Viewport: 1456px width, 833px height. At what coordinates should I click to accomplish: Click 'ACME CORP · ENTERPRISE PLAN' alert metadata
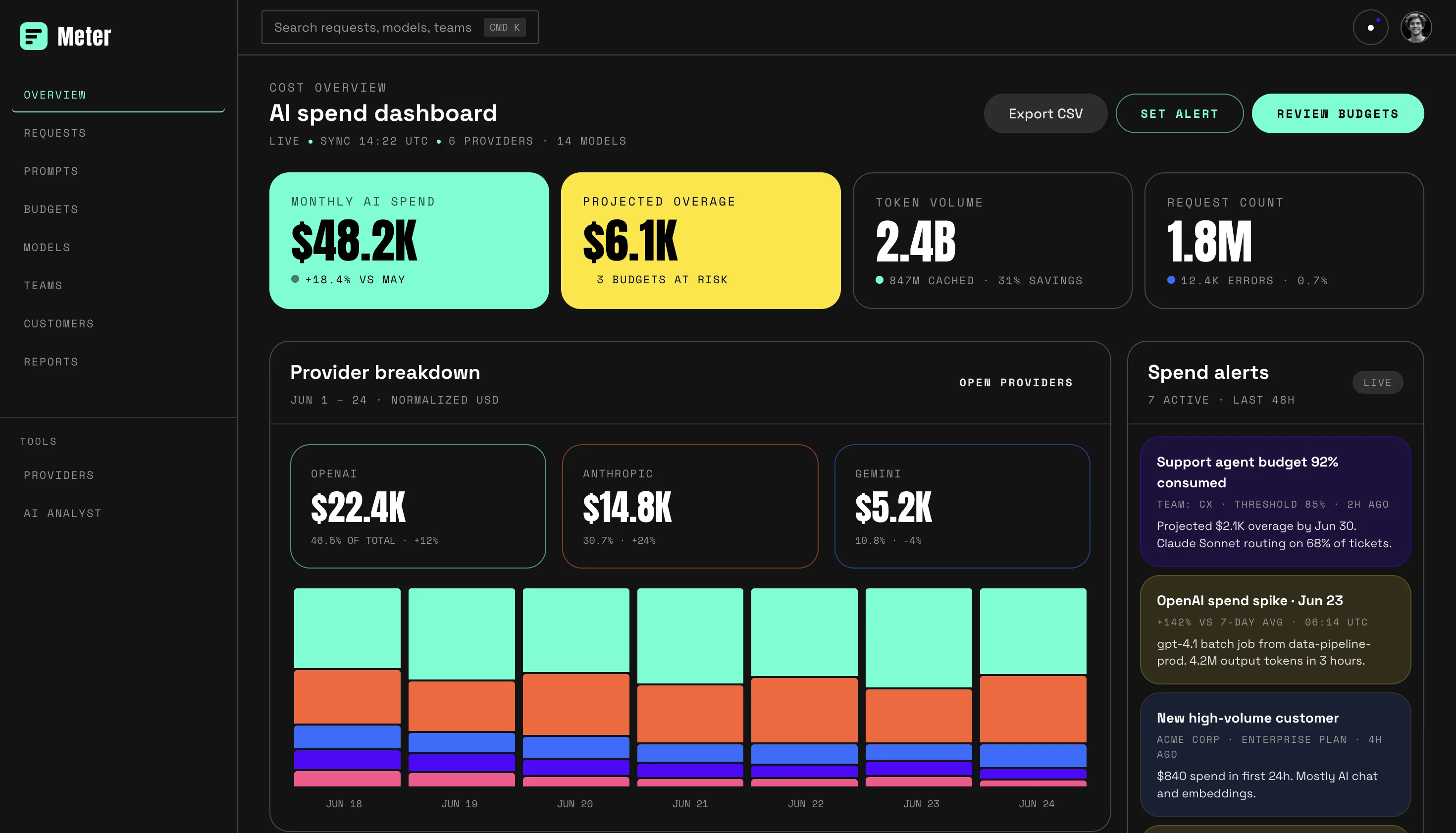(1251, 740)
